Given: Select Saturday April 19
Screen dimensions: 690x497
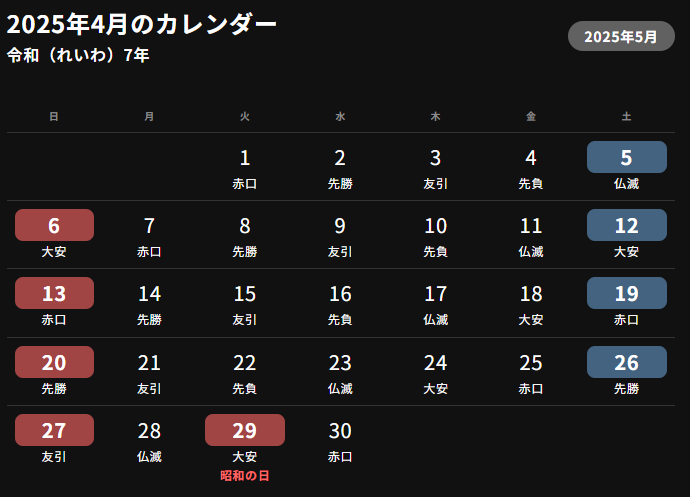Looking at the screenshot, I should click(x=627, y=293).
